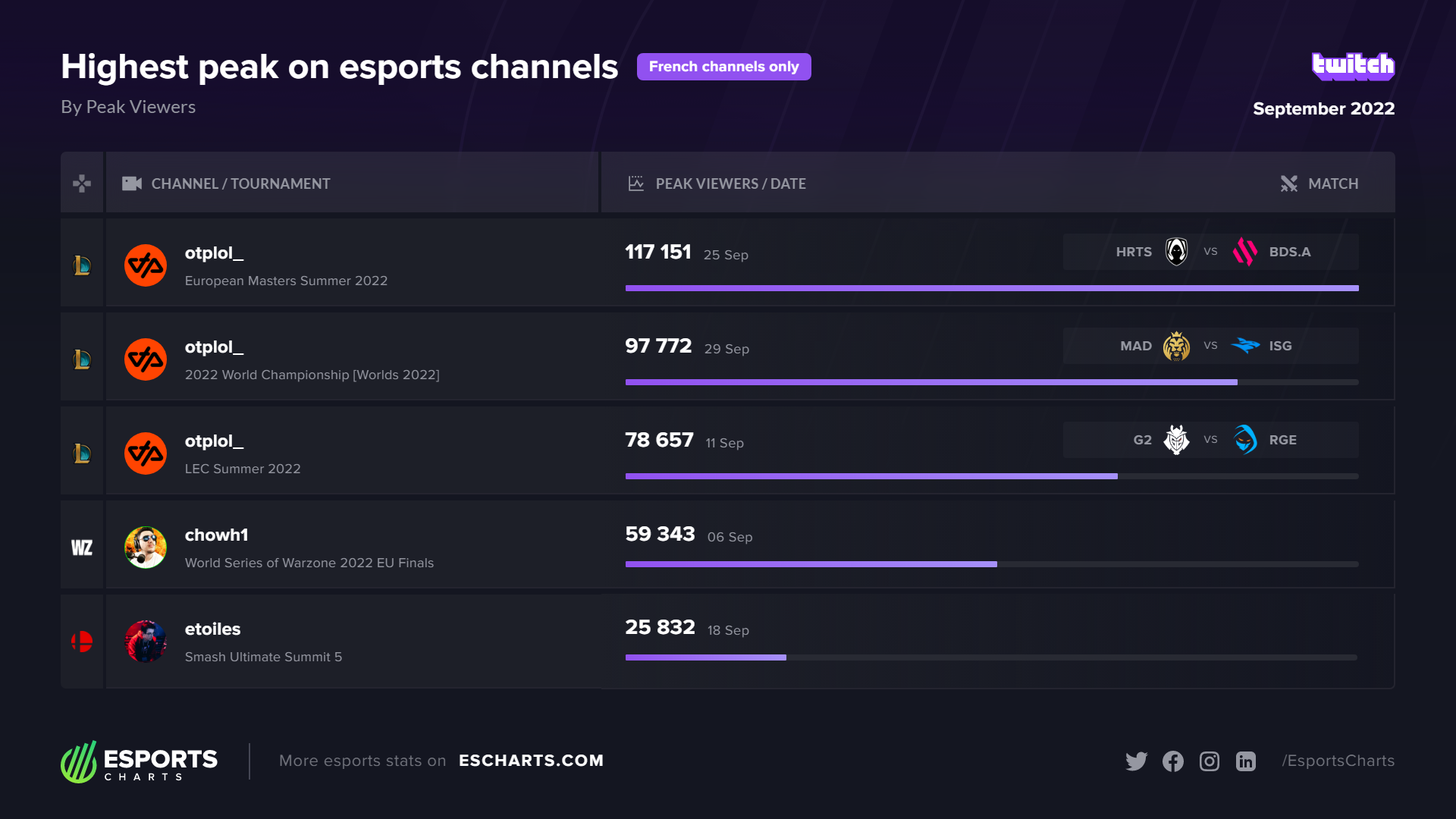This screenshot has height=819, width=1456.
Task: Click the G2 Esports team logo
Action: [1176, 440]
